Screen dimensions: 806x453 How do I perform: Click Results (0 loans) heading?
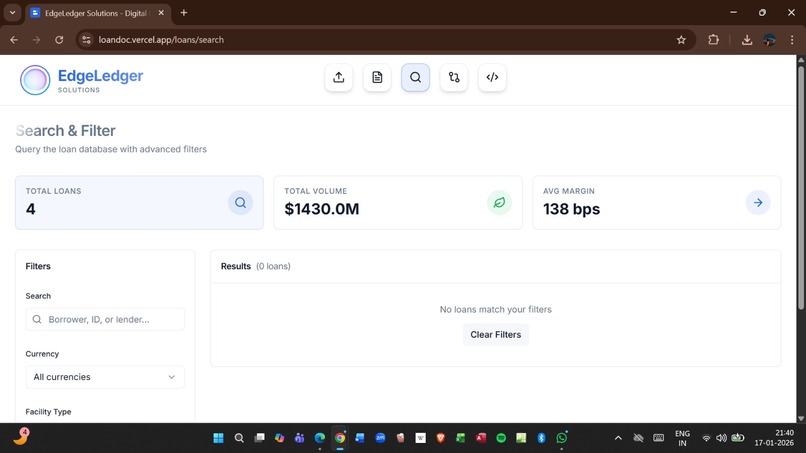255,266
